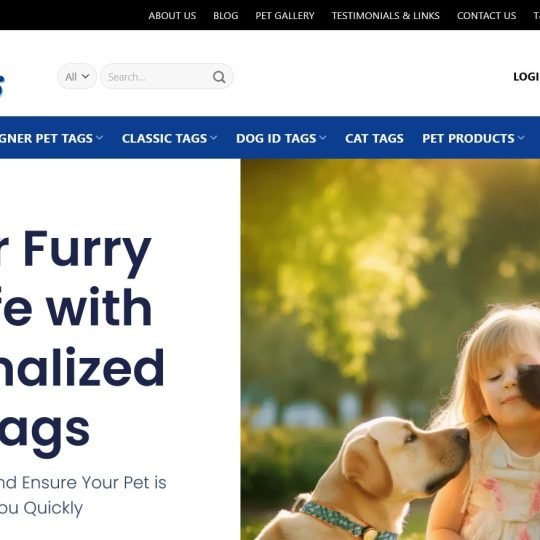Screen dimensions: 540x540
Task: Open the Dog ID Tags menu
Action: coord(276,138)
